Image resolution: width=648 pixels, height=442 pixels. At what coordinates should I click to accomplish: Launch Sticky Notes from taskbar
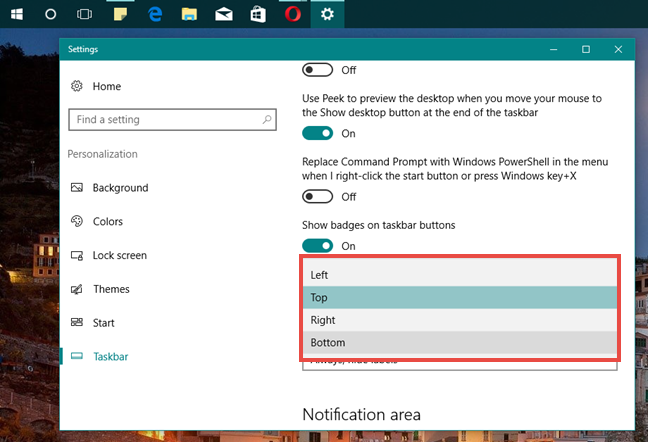pyautogui.click(x=120, y=14)
